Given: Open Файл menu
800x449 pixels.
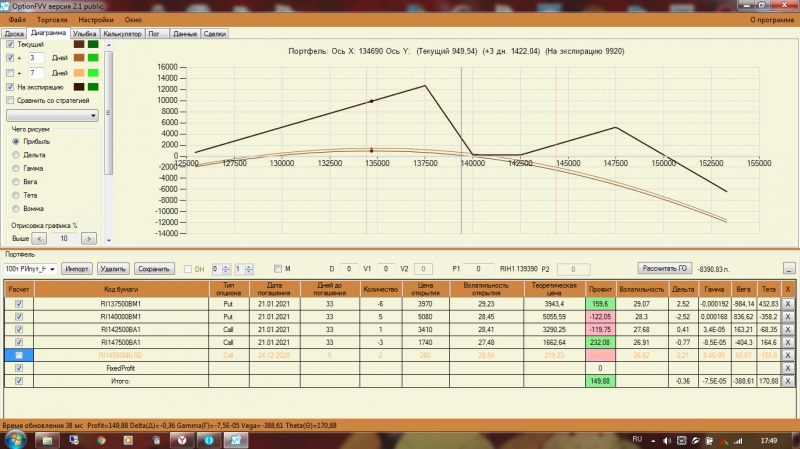Looking at the screenshot, I should 17,20.
